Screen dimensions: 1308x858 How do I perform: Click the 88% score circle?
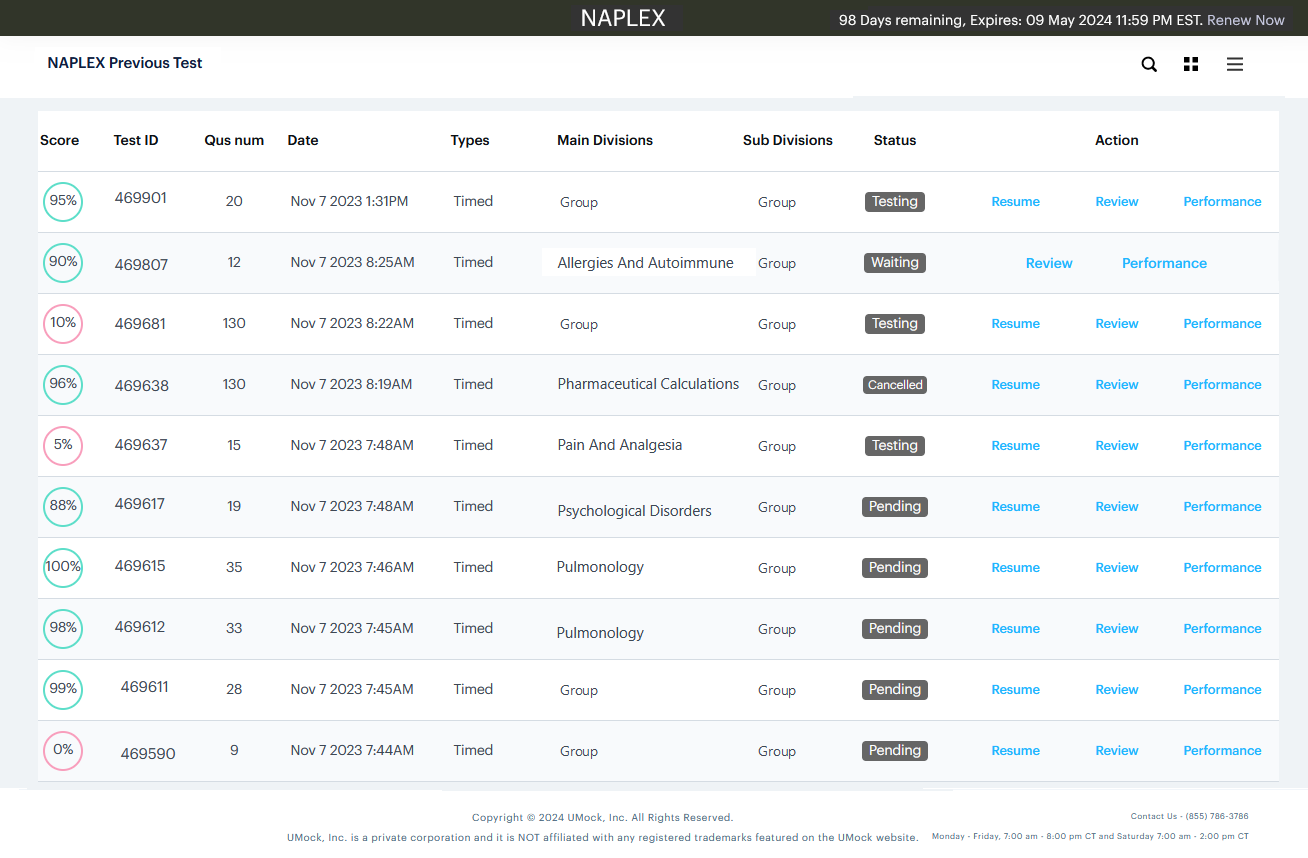point(63,506)
